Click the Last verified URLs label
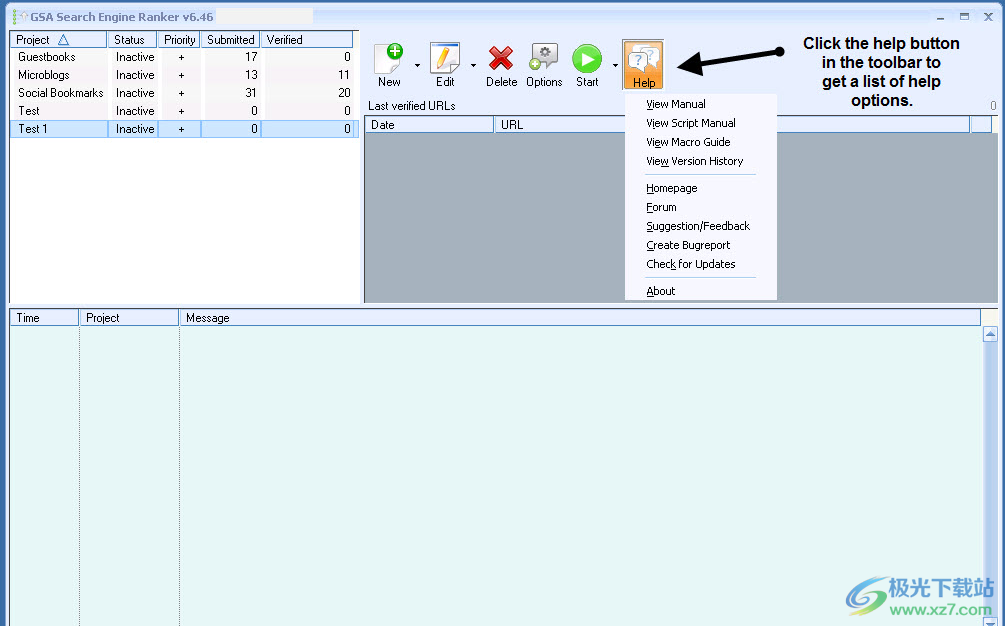This screenshot has height=626, width=1005. coord(411,106)
